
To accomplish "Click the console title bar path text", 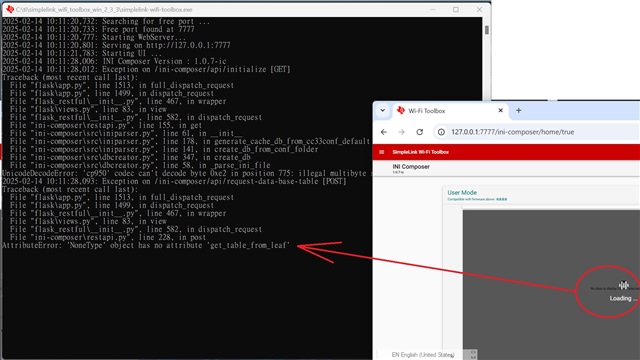I will click(x=104, y=9).
